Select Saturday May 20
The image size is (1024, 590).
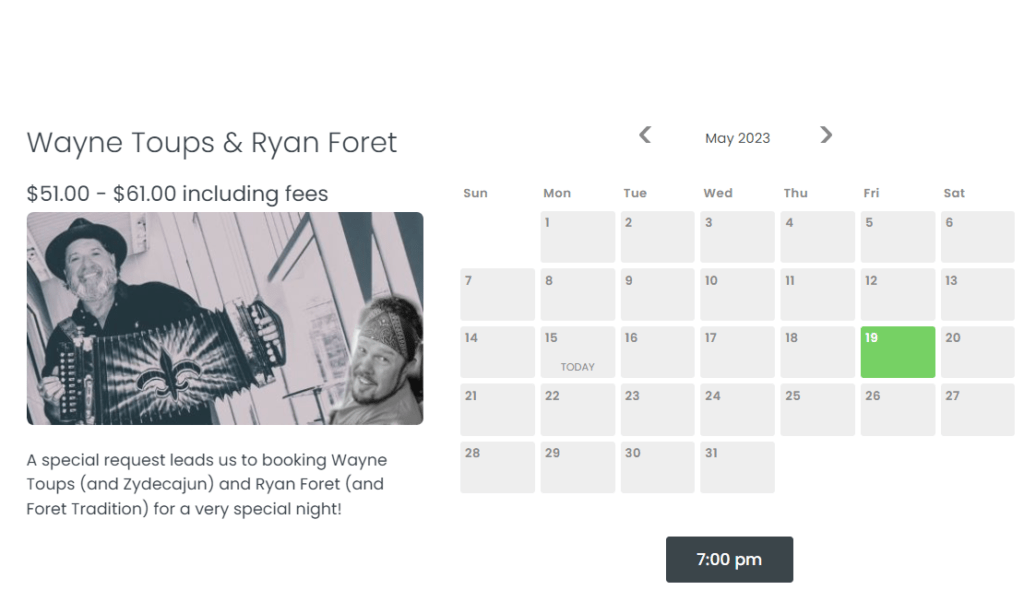point(977,352)
